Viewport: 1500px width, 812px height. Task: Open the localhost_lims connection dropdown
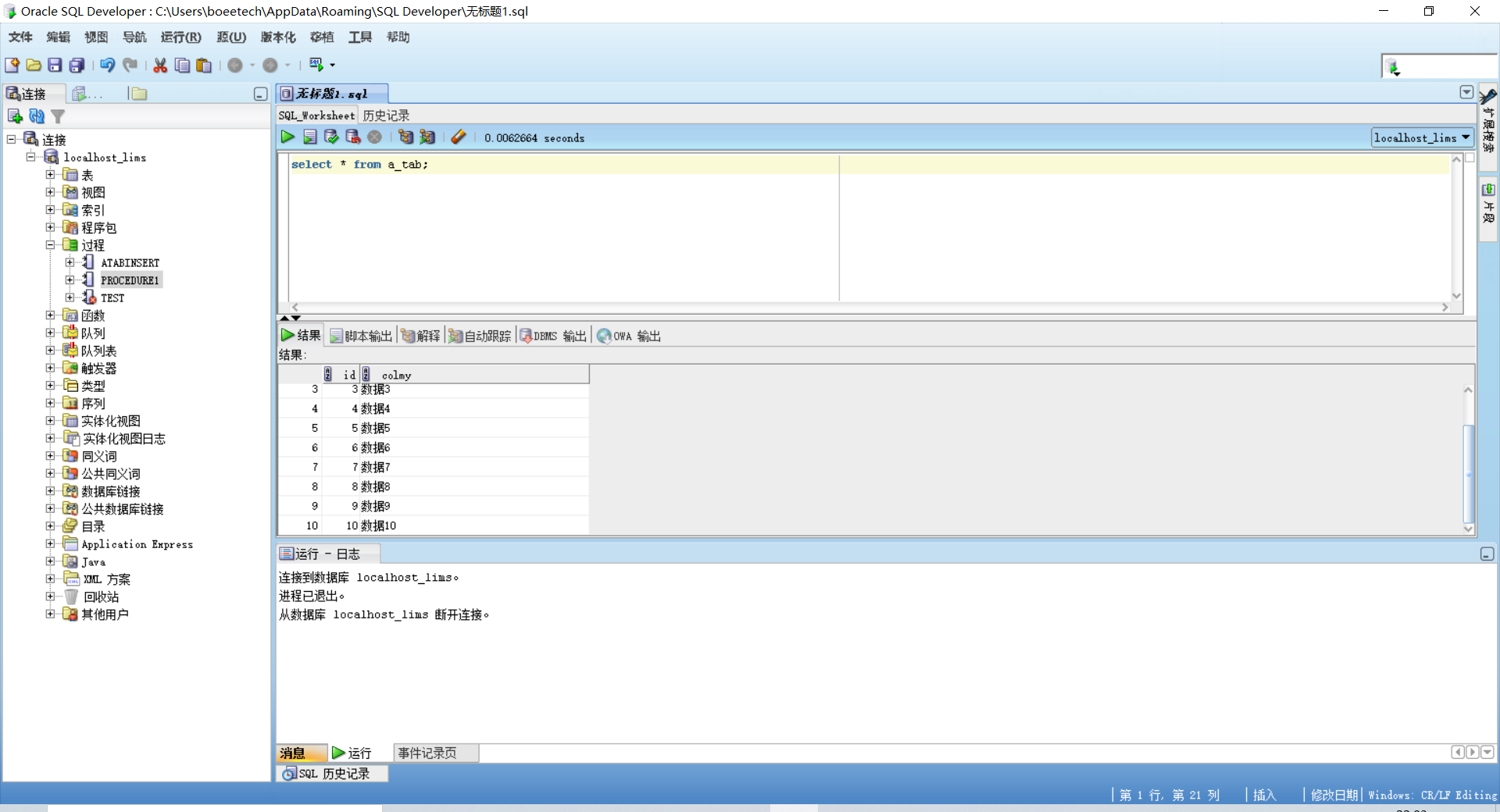tap(1465, 137)
